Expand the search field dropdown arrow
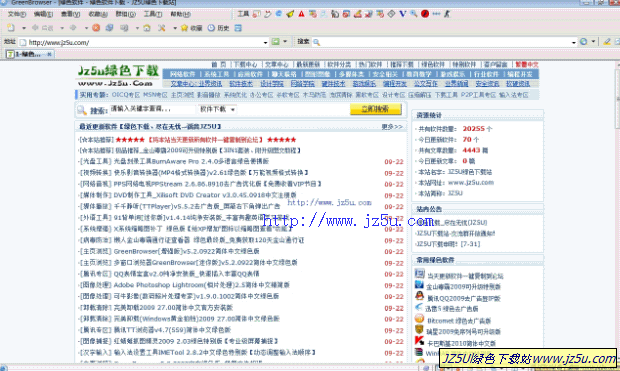Screen dimensions: 620x371 pyautogui.click(x=573, y=42)
